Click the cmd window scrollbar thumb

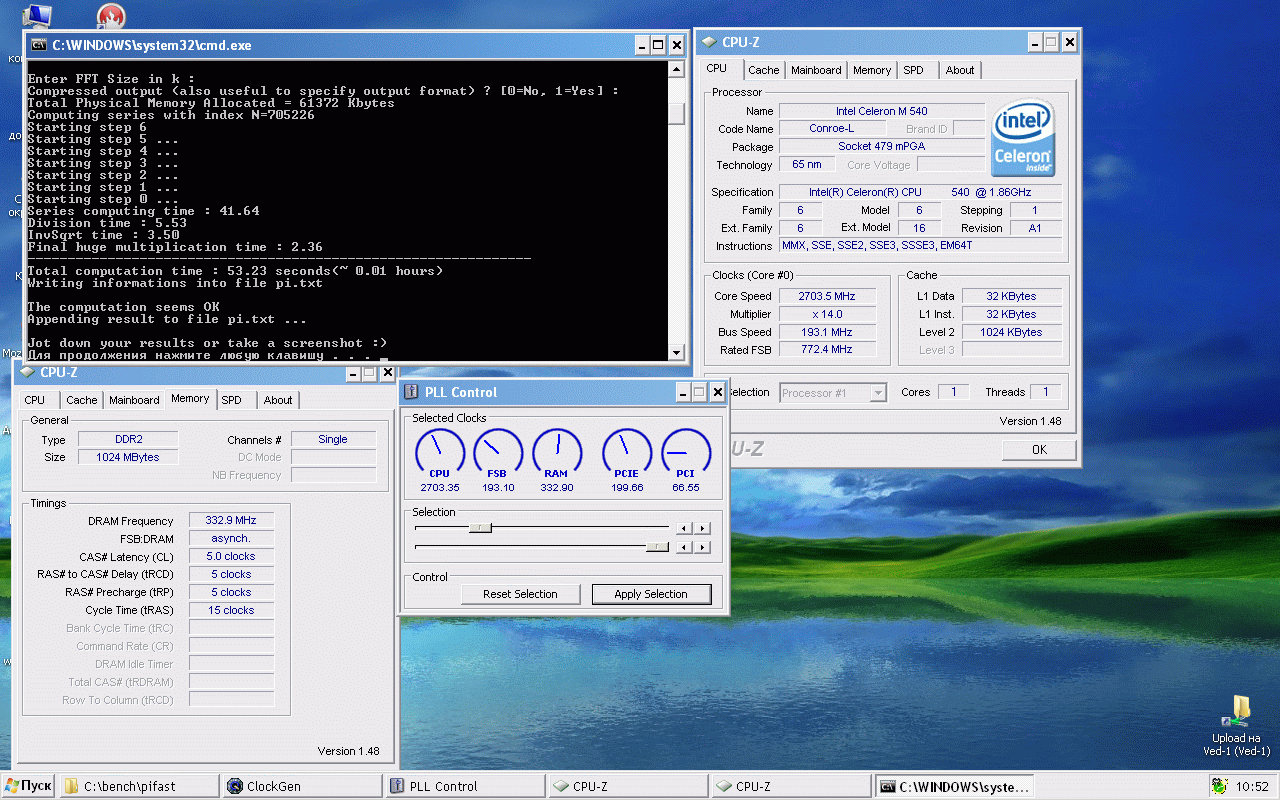pos(677,114)
